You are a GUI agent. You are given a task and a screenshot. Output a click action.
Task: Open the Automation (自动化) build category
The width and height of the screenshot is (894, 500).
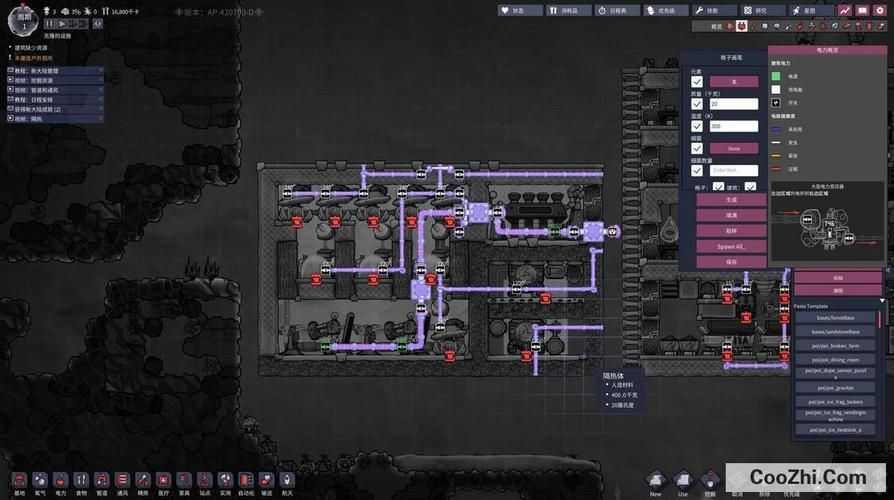[x=246, y=481]
